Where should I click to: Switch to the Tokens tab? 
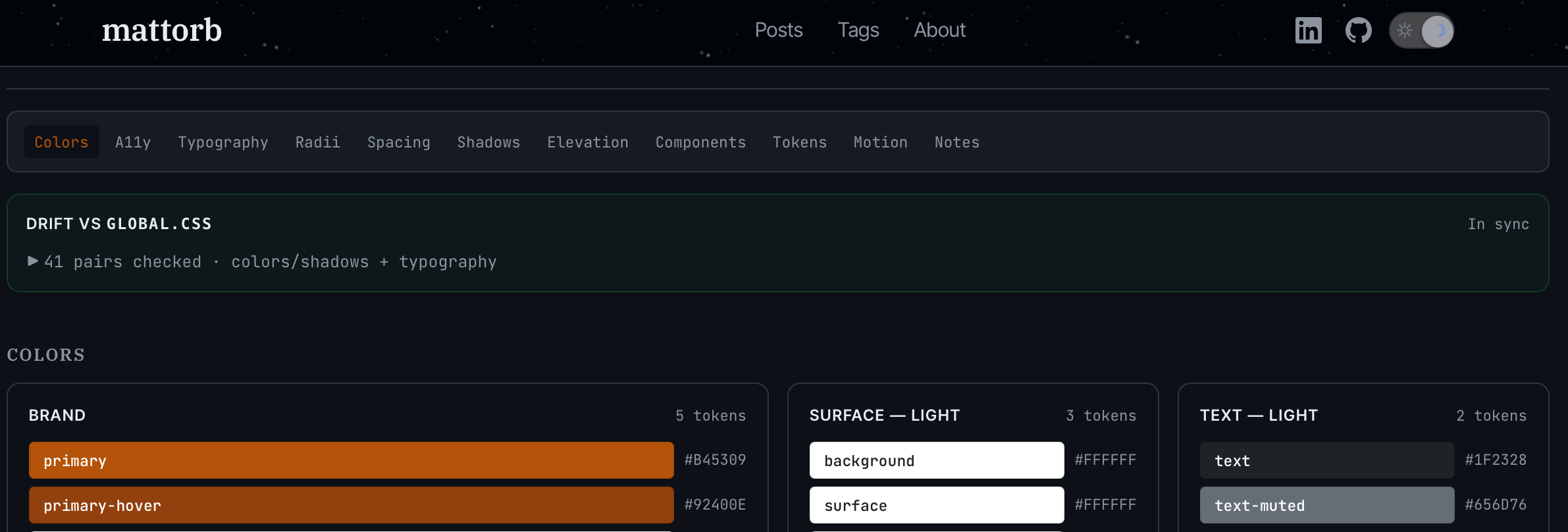800,142
